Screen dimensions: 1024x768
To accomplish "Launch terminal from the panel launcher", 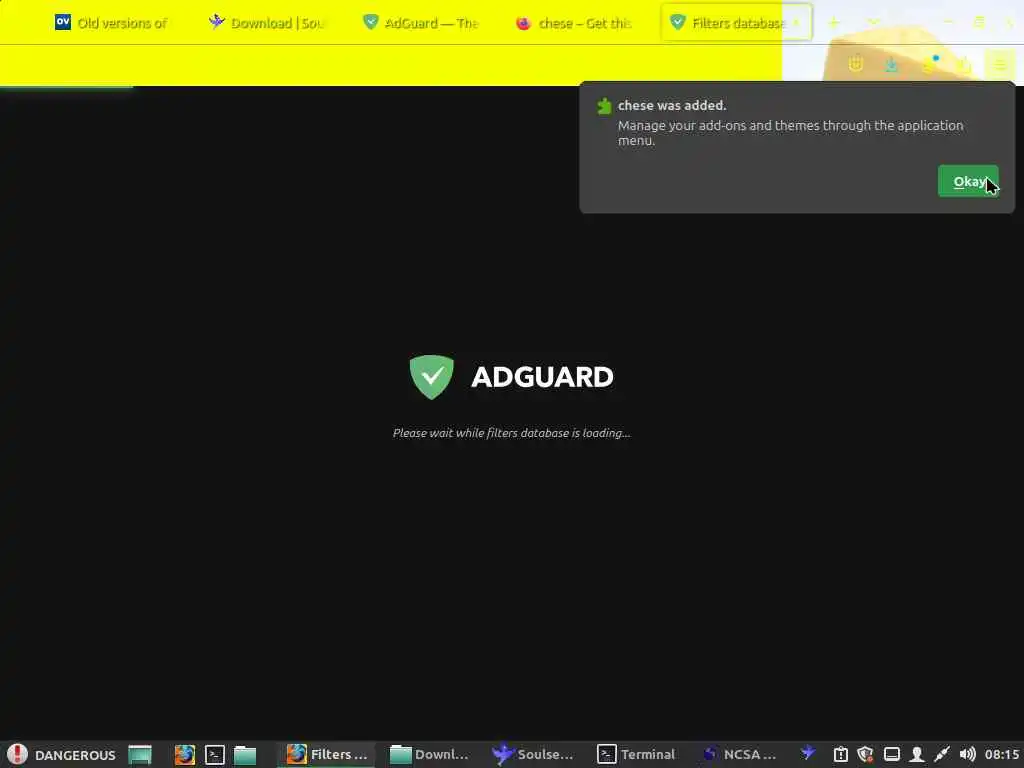I will coord(215,754).
